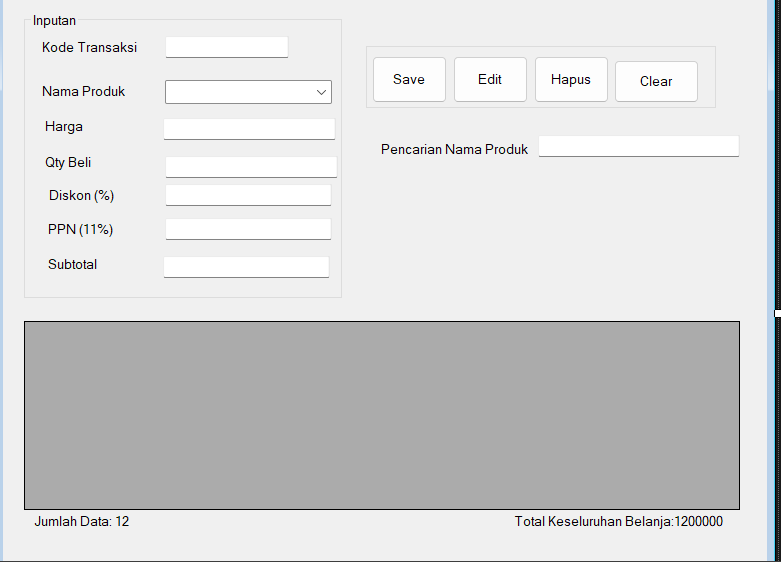This screenshot has width=781, height=562.
Task: Click the Total Keseluruhan Belanja label
Action: coord(618,521)
